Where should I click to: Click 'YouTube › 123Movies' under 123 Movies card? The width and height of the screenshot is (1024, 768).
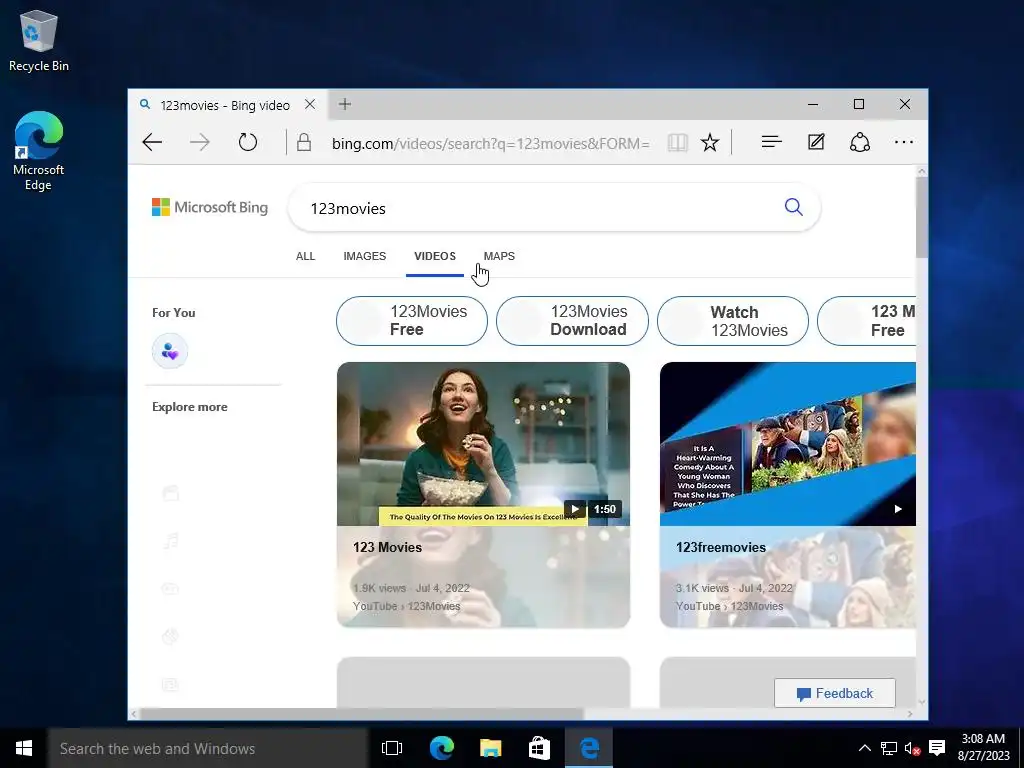[406, 606]
